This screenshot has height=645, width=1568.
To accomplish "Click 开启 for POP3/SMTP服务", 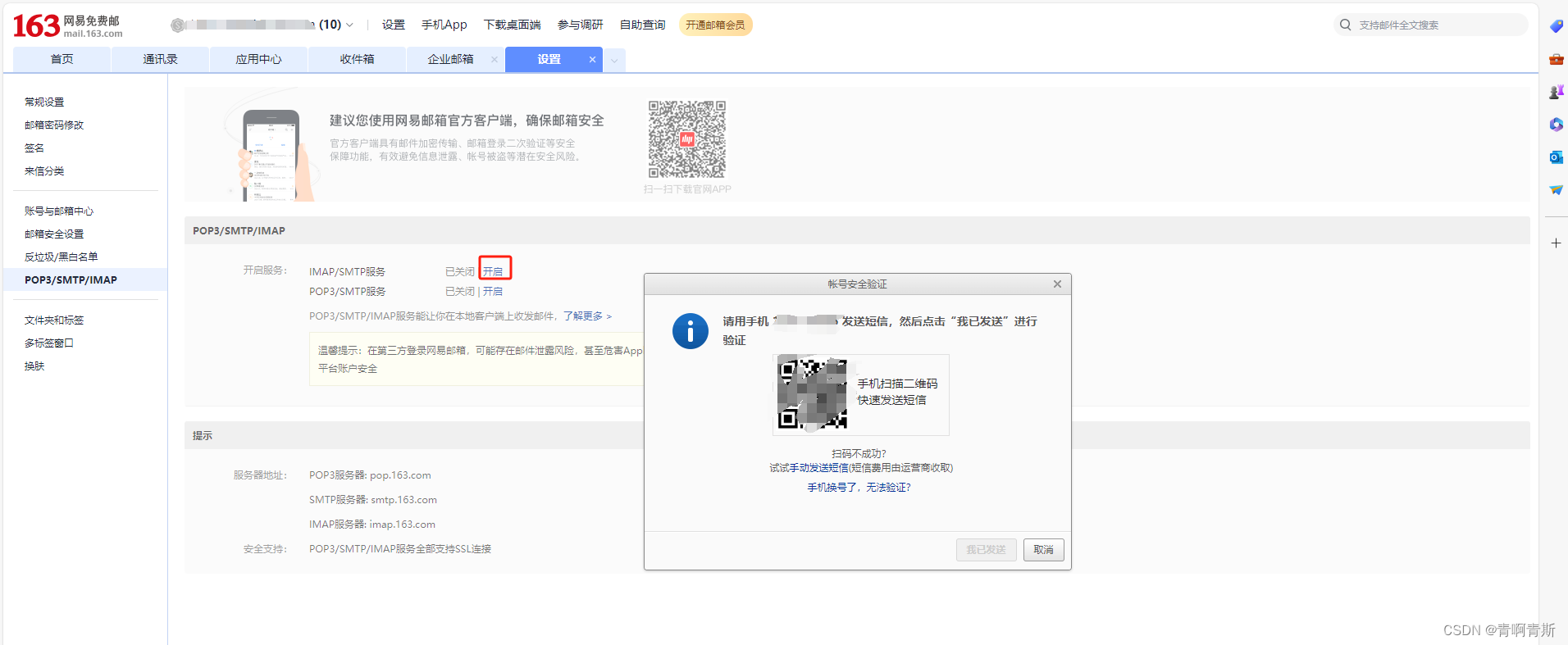I will click(x=493, y=292).
